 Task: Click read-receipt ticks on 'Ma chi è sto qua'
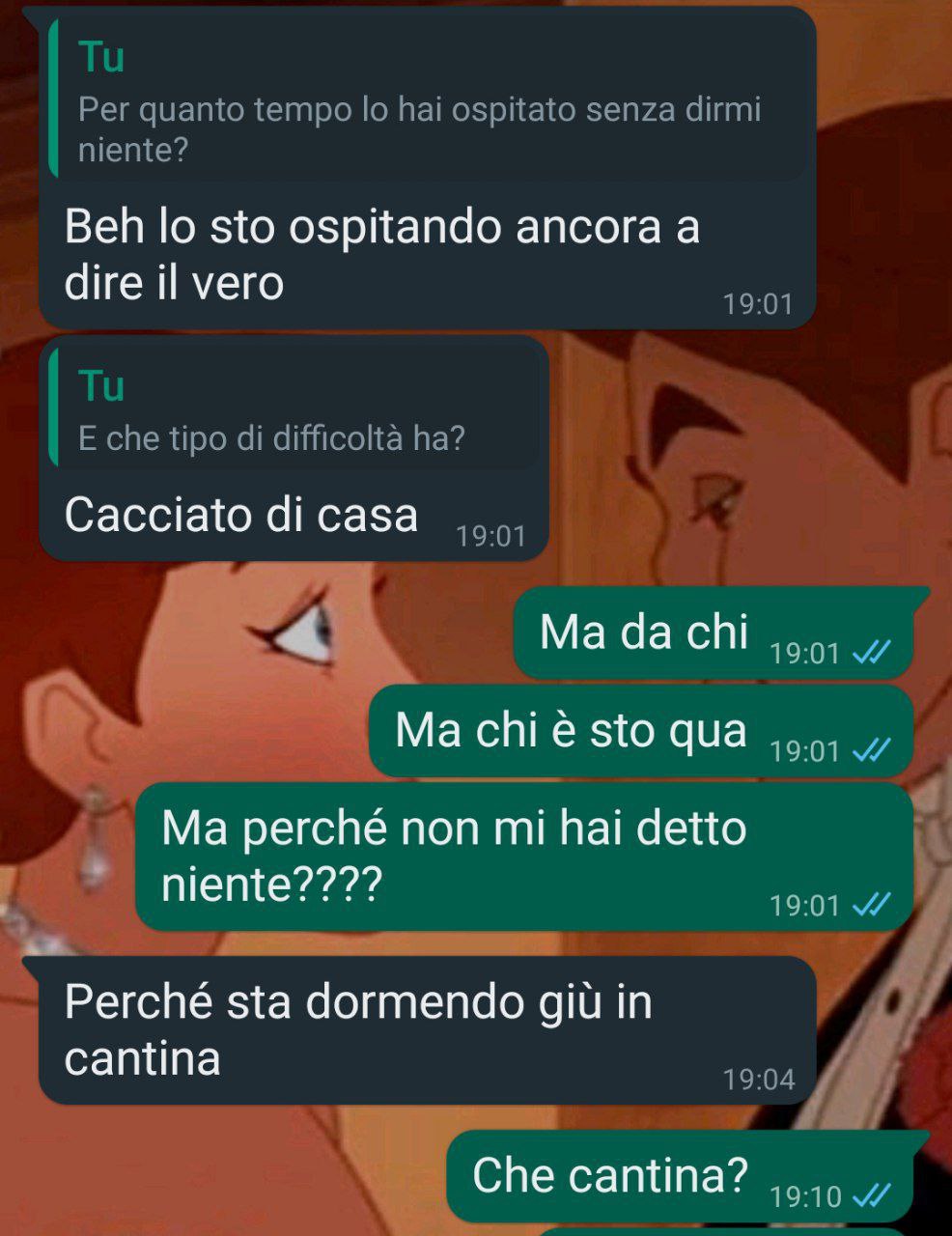click(x=871, y=750)
